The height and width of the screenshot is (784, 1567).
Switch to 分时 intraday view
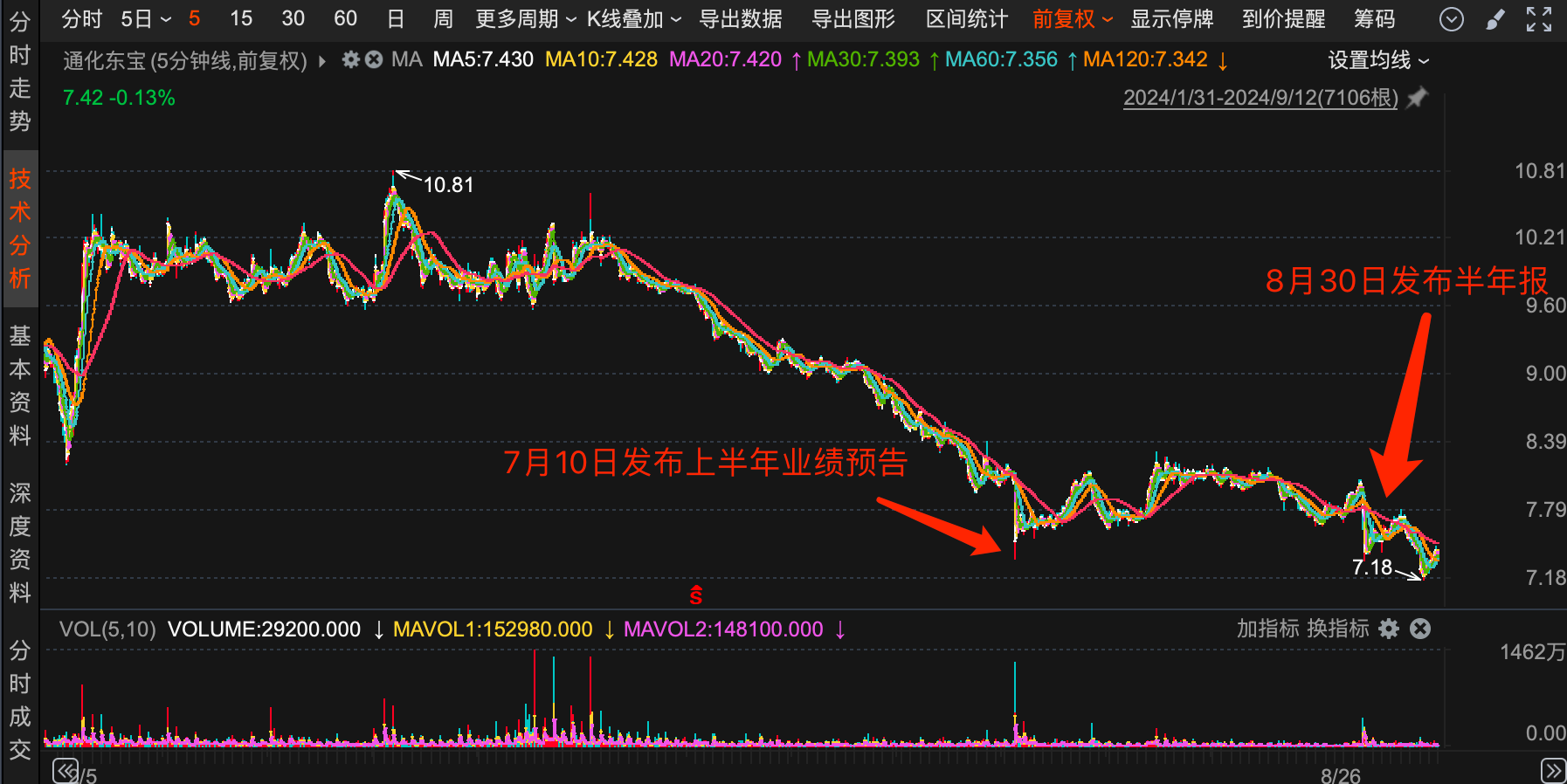point(82,18)
